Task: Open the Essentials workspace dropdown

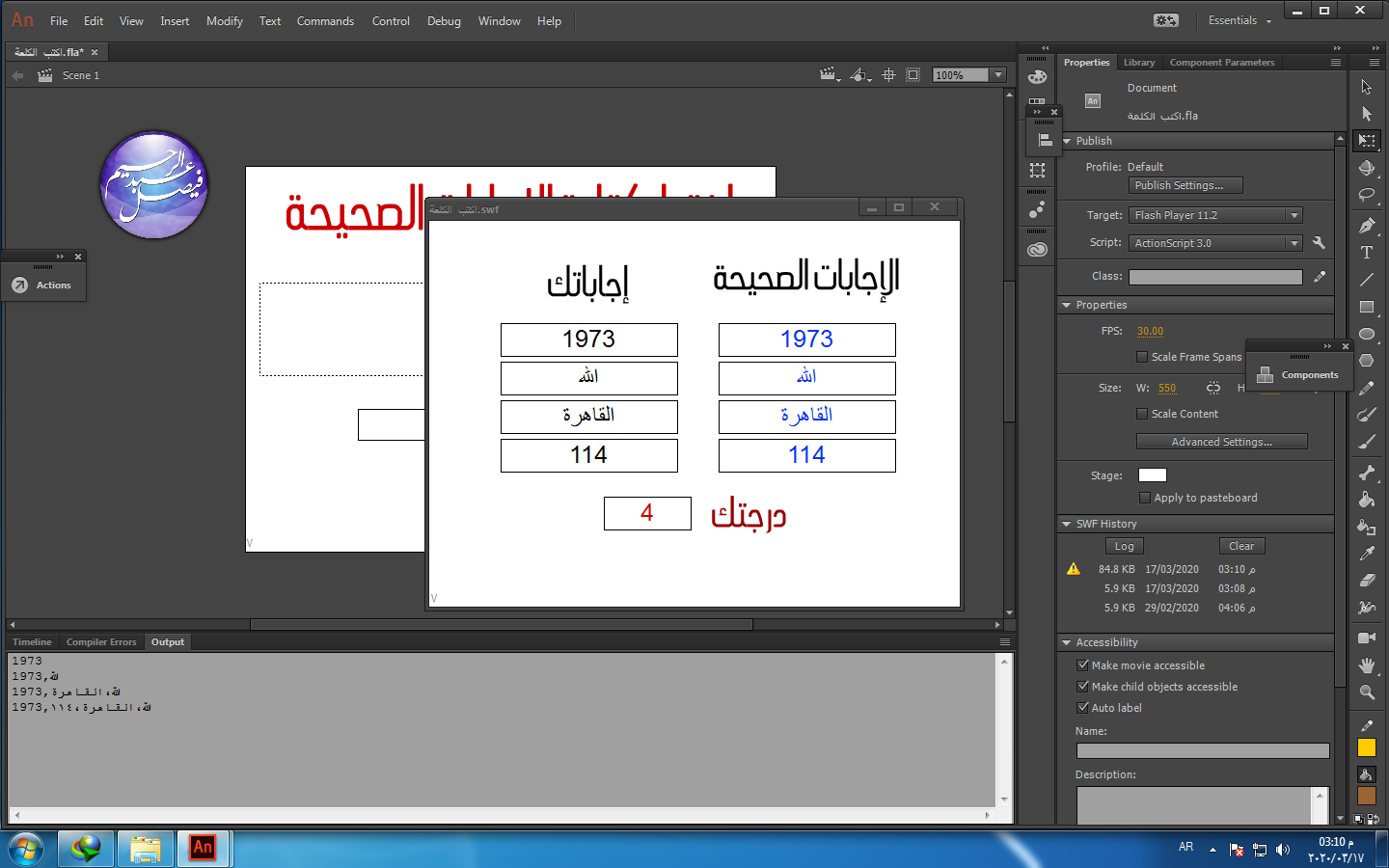Action: pos(1240,20)
